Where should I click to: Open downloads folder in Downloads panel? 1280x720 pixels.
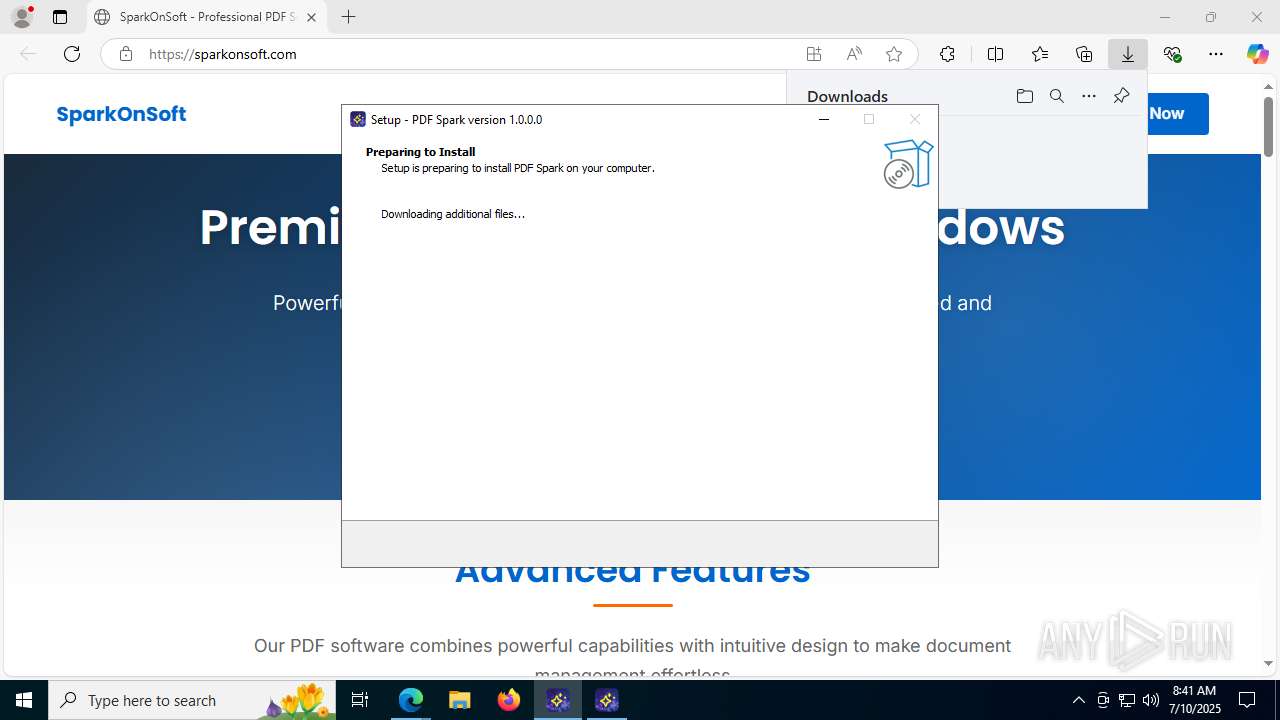[1024, 96]
